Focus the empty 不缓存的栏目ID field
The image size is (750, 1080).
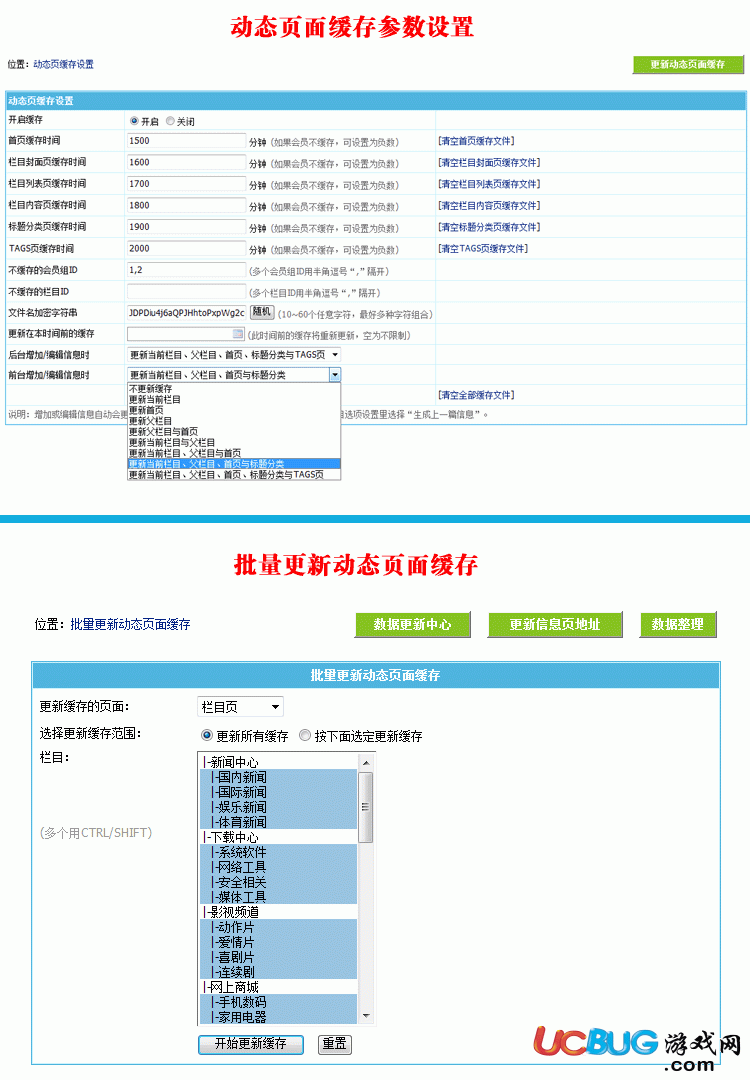186,291
